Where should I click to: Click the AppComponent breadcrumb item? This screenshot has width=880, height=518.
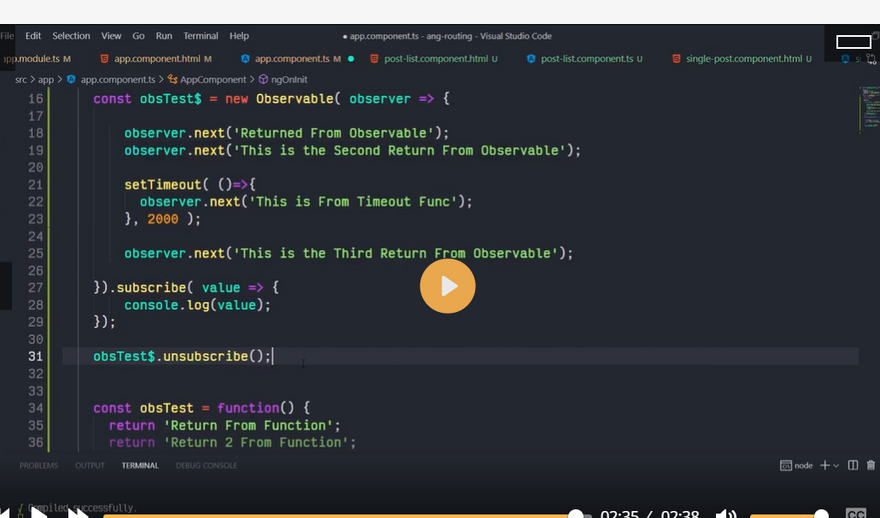coord(212,79)
